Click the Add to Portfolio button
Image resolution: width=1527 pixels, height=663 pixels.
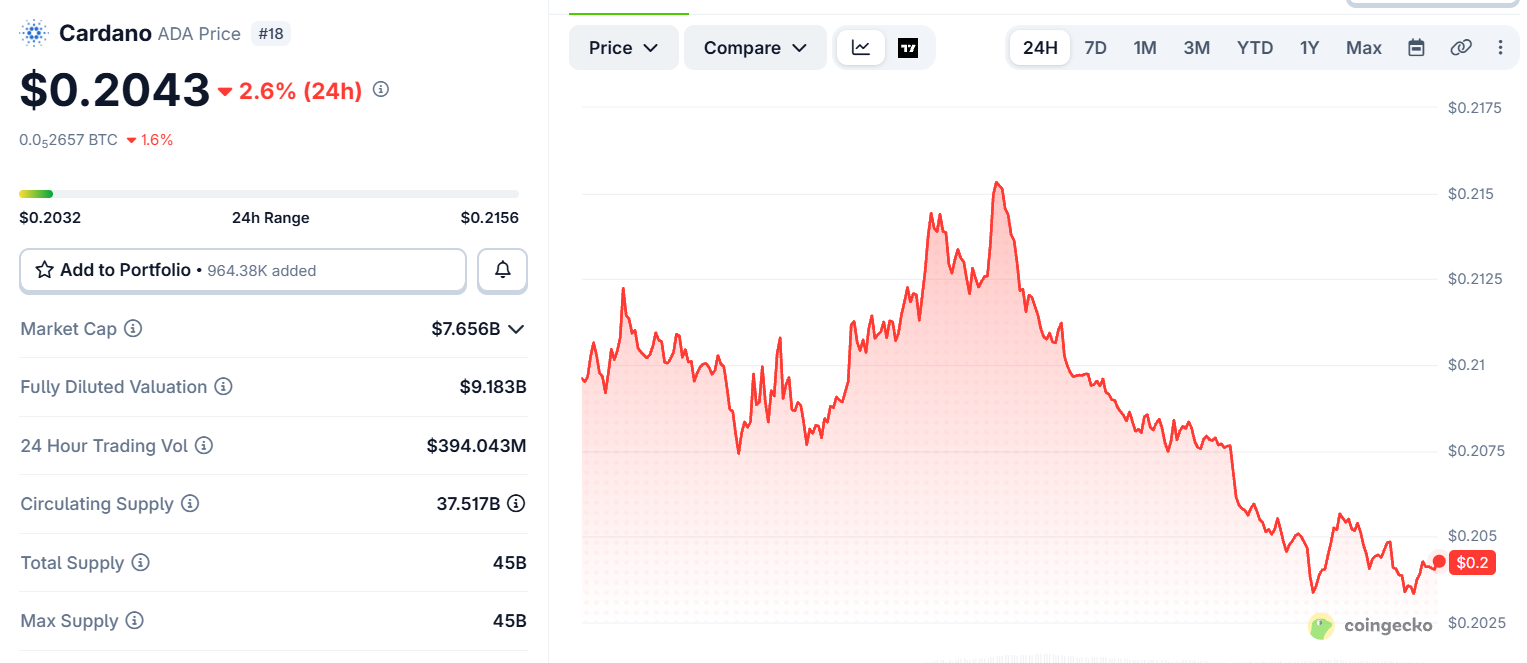coord(243,270)
